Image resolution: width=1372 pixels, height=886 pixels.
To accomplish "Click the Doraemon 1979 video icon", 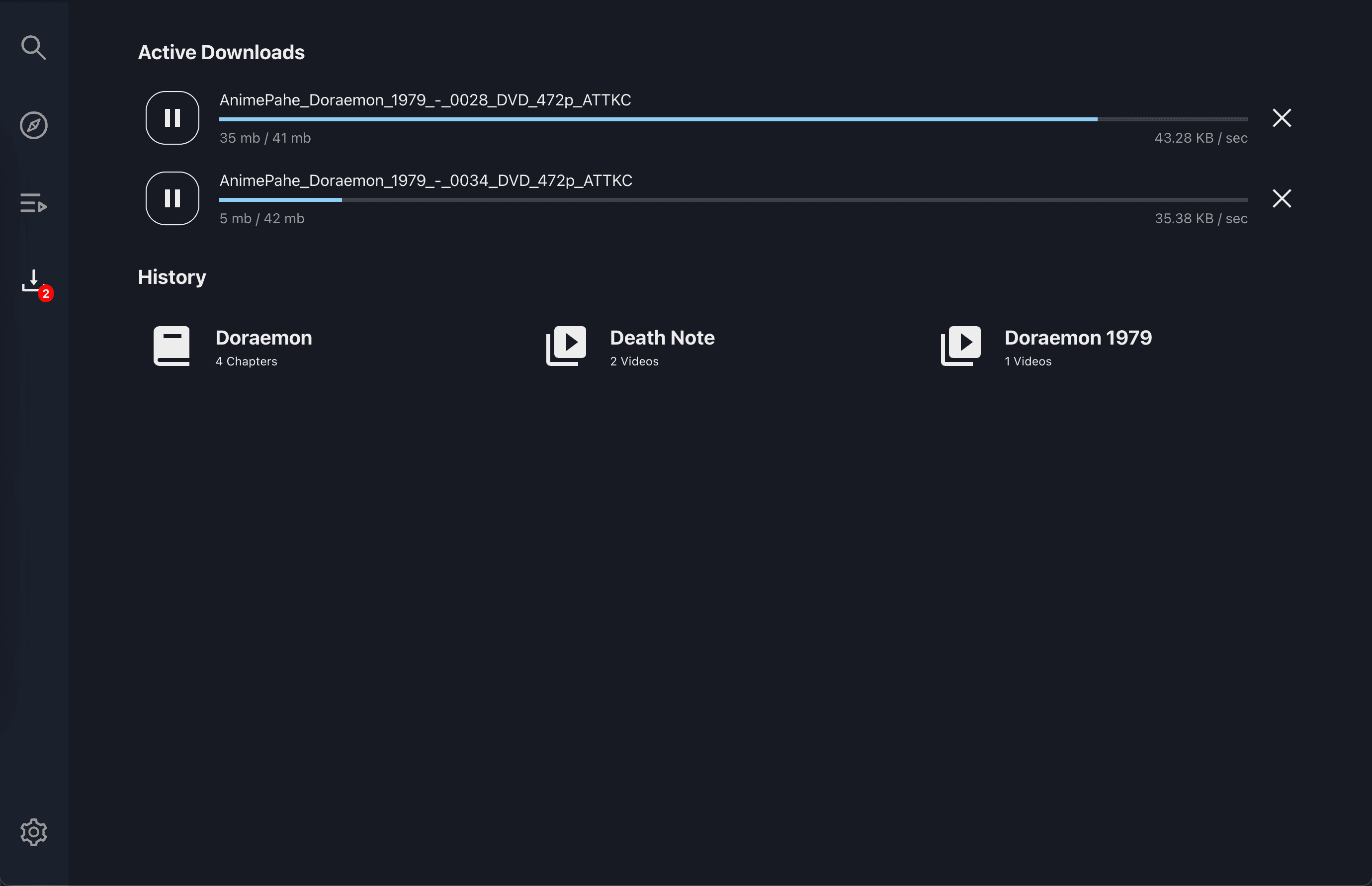I will [x=960, y=346].
